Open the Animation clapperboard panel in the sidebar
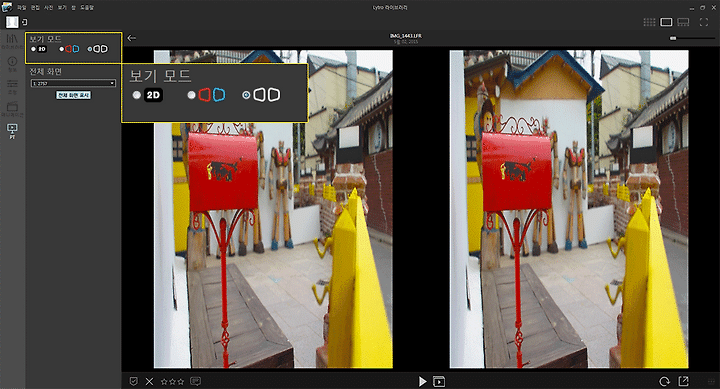The width and height of the screenshot is (720, 389). (12, 109)
